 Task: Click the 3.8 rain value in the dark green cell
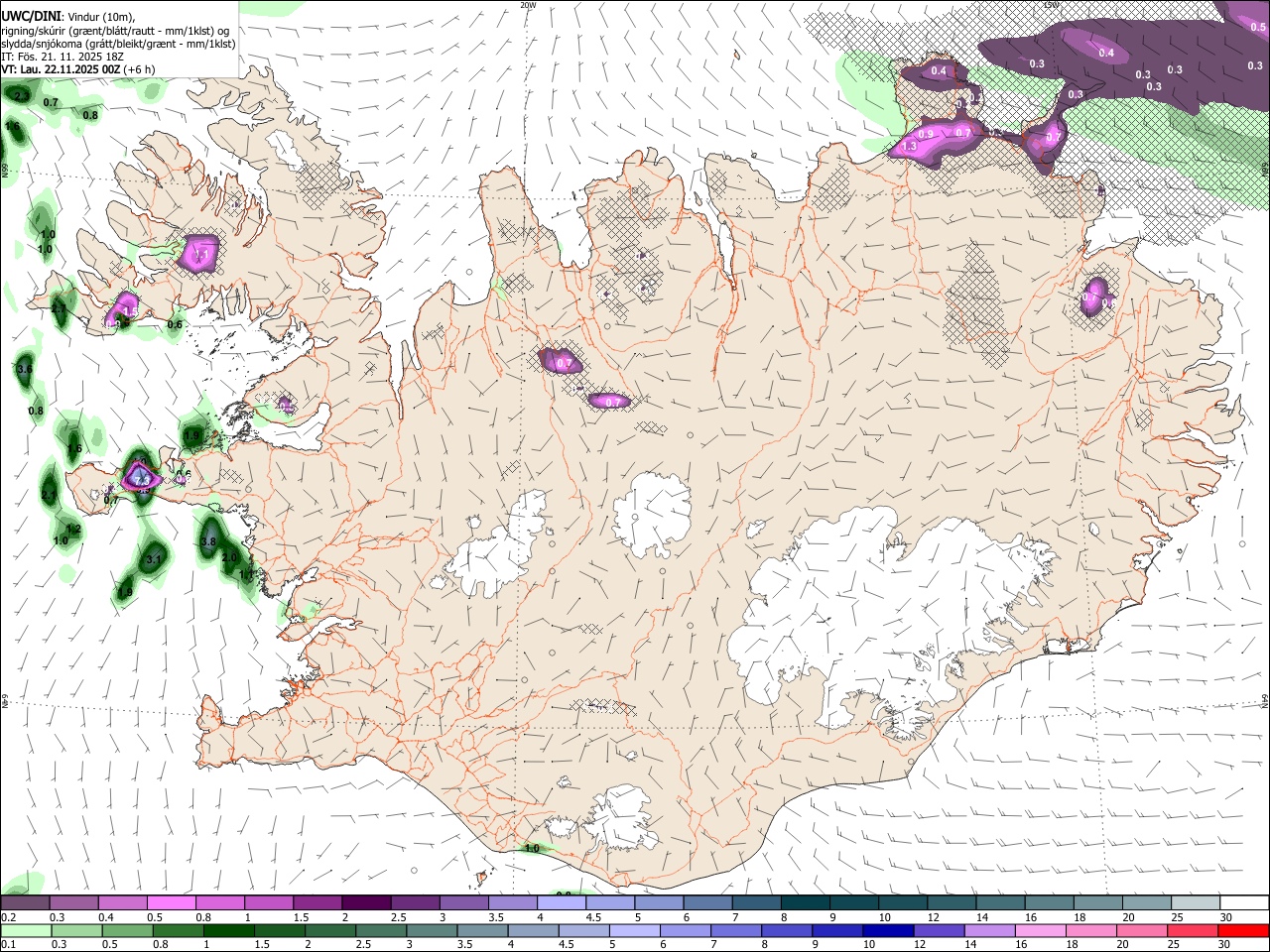coord(208,541)
